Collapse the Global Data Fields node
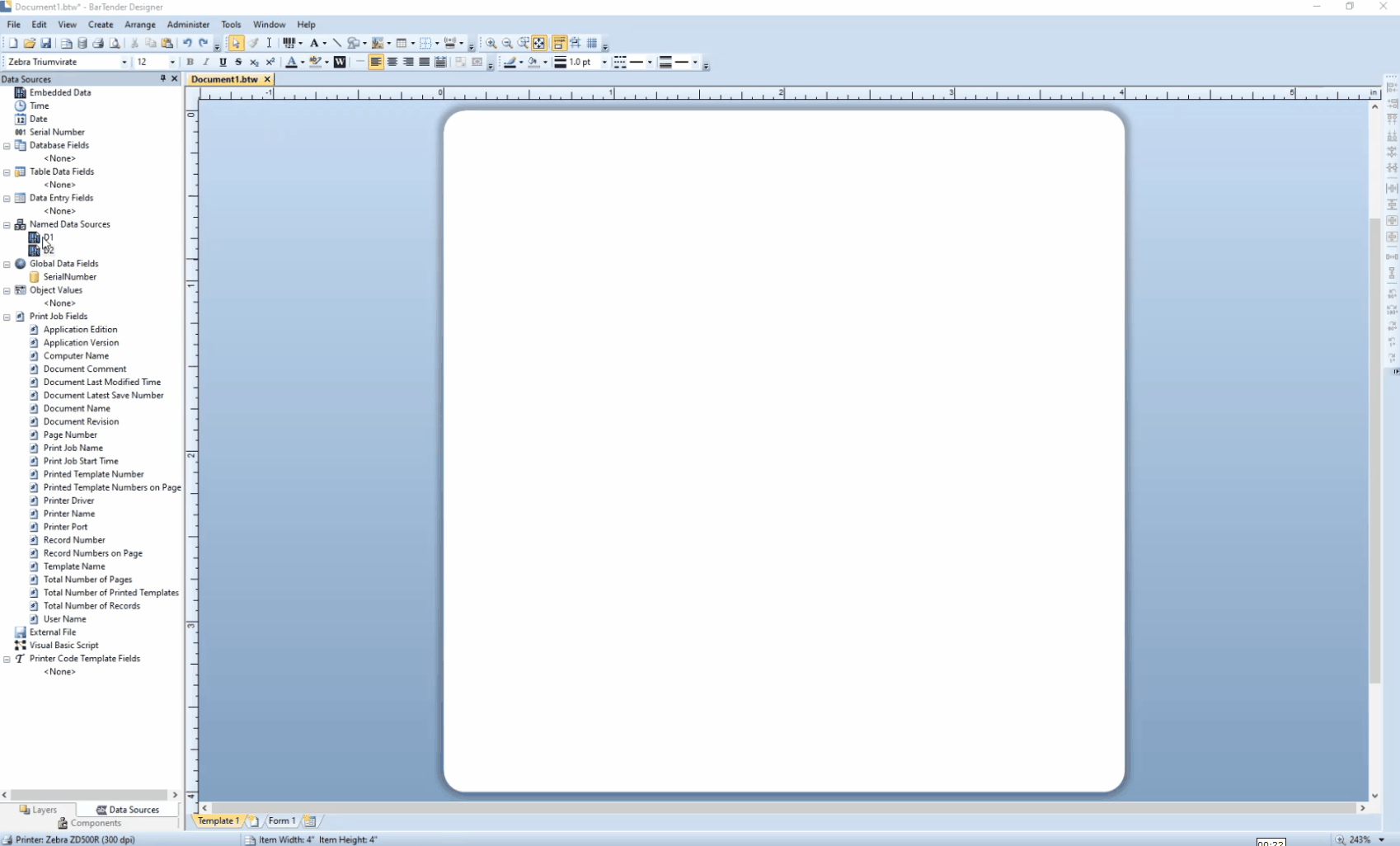This screenshot has height=846, width=1400. pyautogui.click(x=7, y=265)
